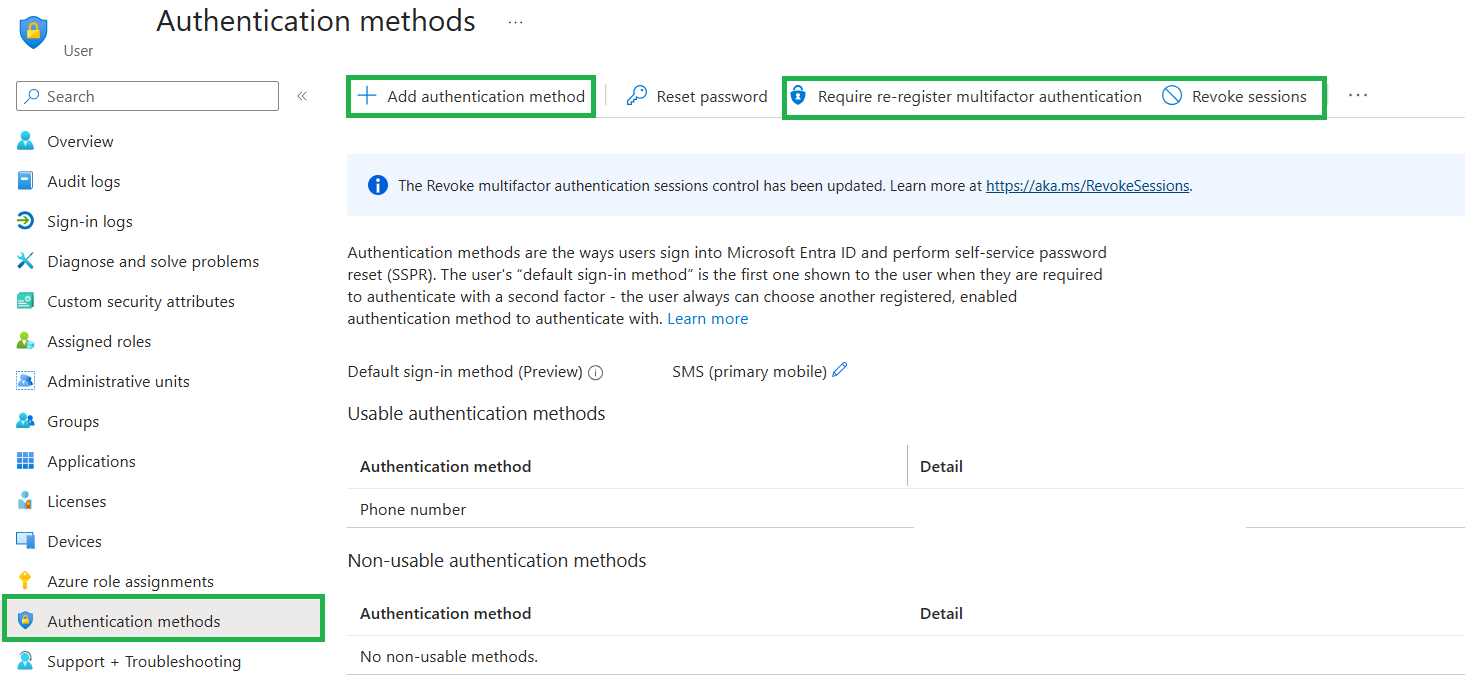
Task: Click the Administrative units icon
Action: [26, 381]
